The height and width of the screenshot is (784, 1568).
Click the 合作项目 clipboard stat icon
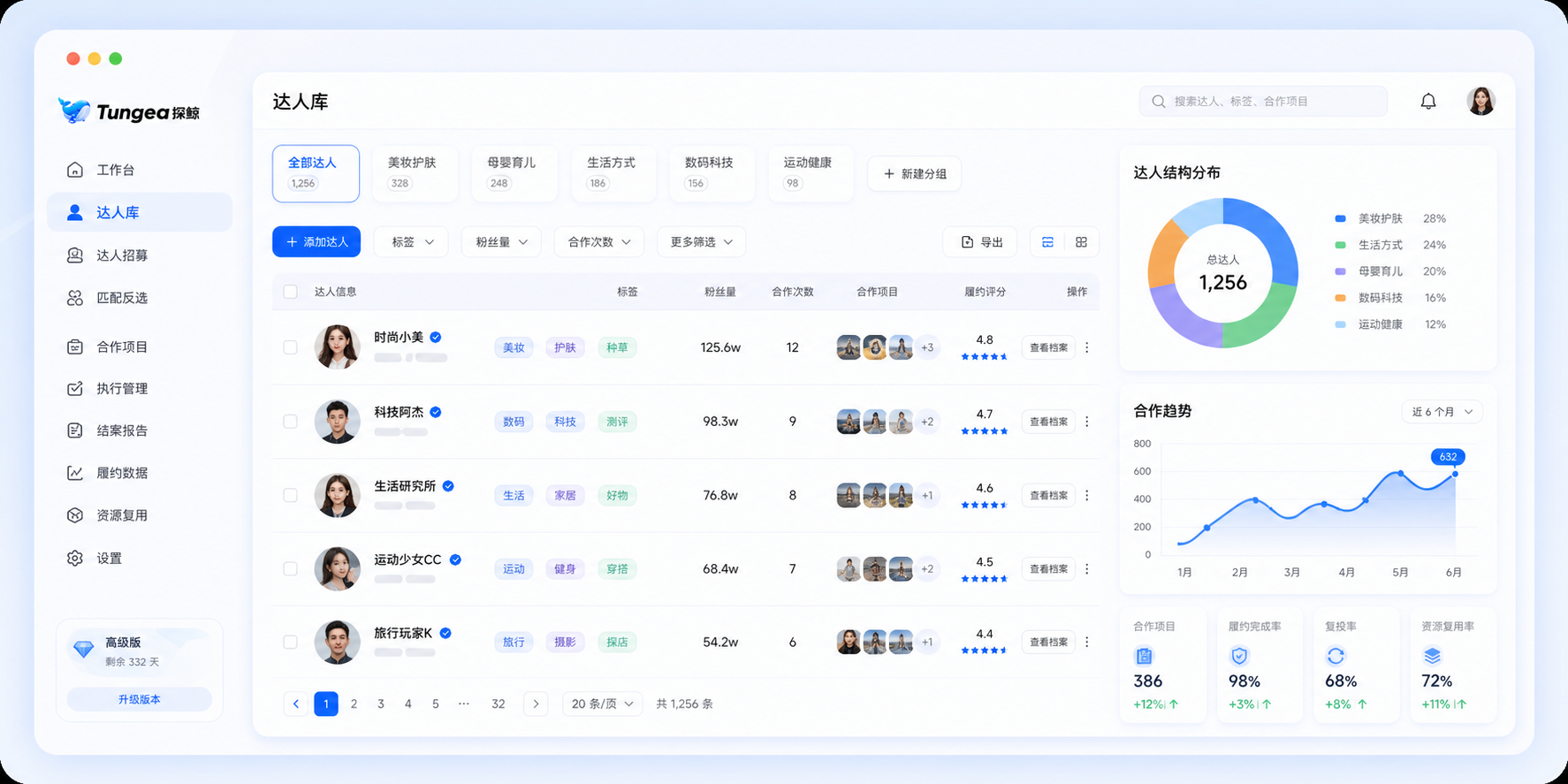pyautogui.click(x=1144, y=656)
